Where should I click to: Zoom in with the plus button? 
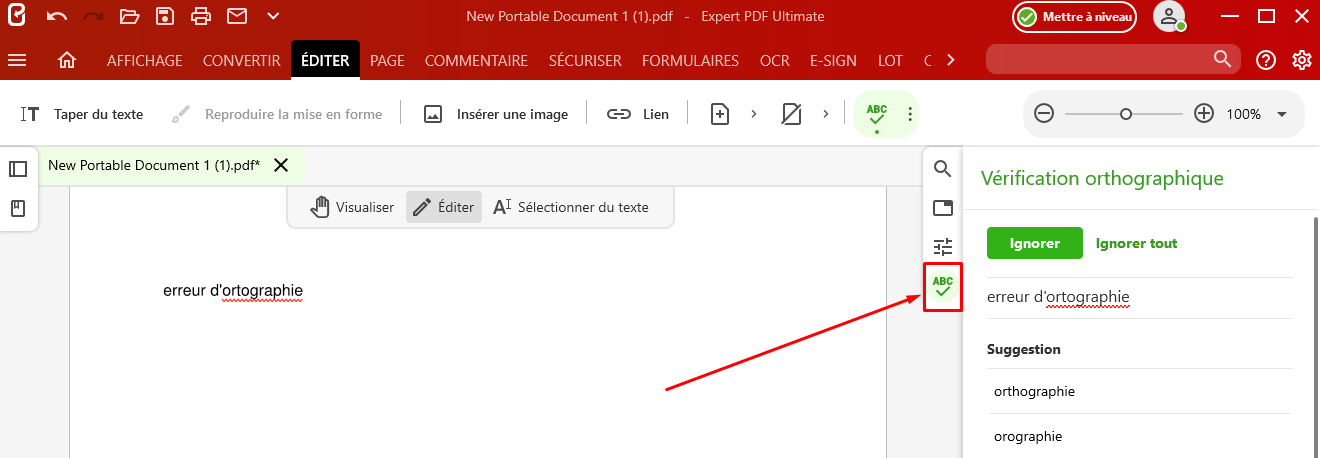pyautogui.click(x=1204, y=114)
